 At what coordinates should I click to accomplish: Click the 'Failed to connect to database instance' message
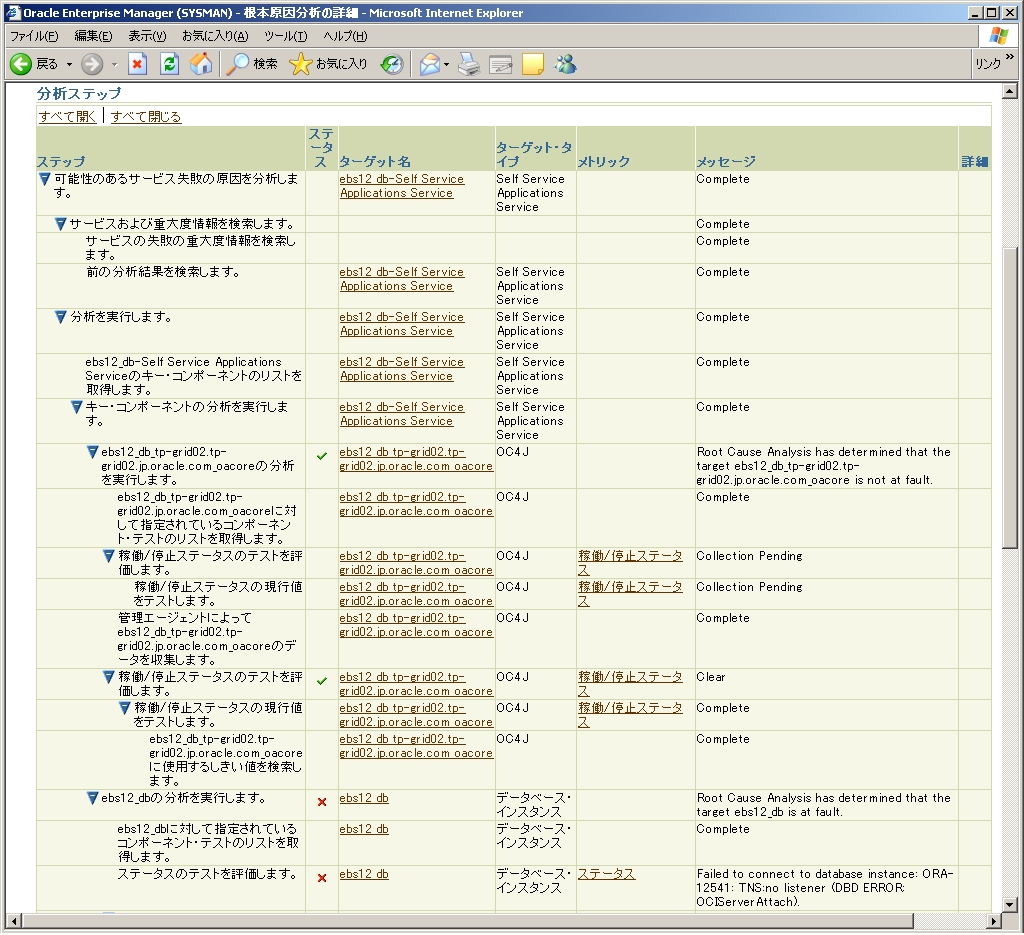point(825,887)
